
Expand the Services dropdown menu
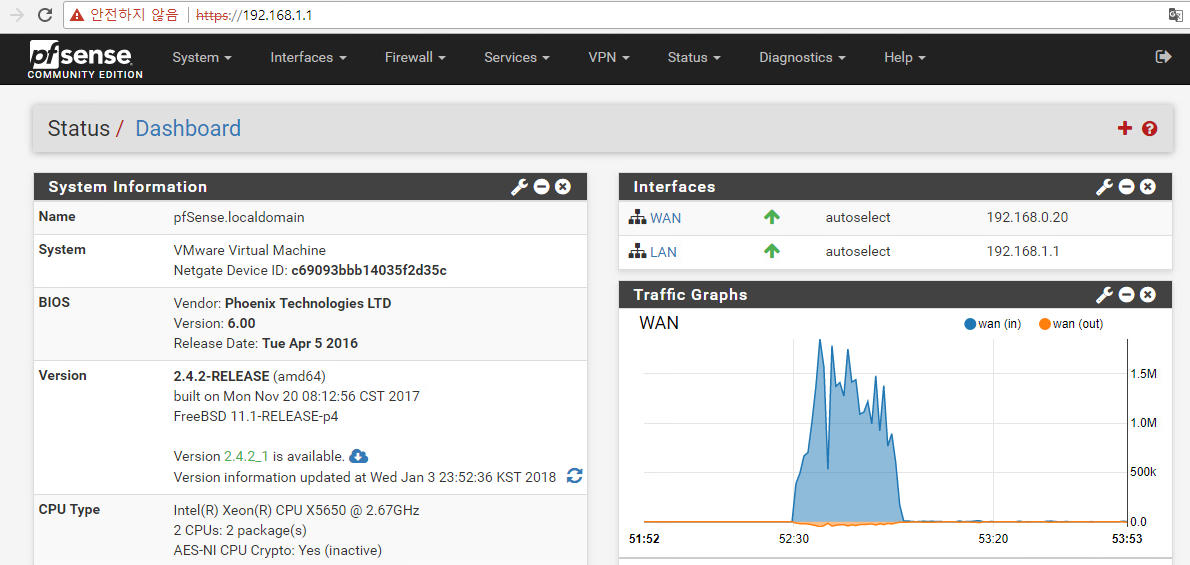coord(517,58)
